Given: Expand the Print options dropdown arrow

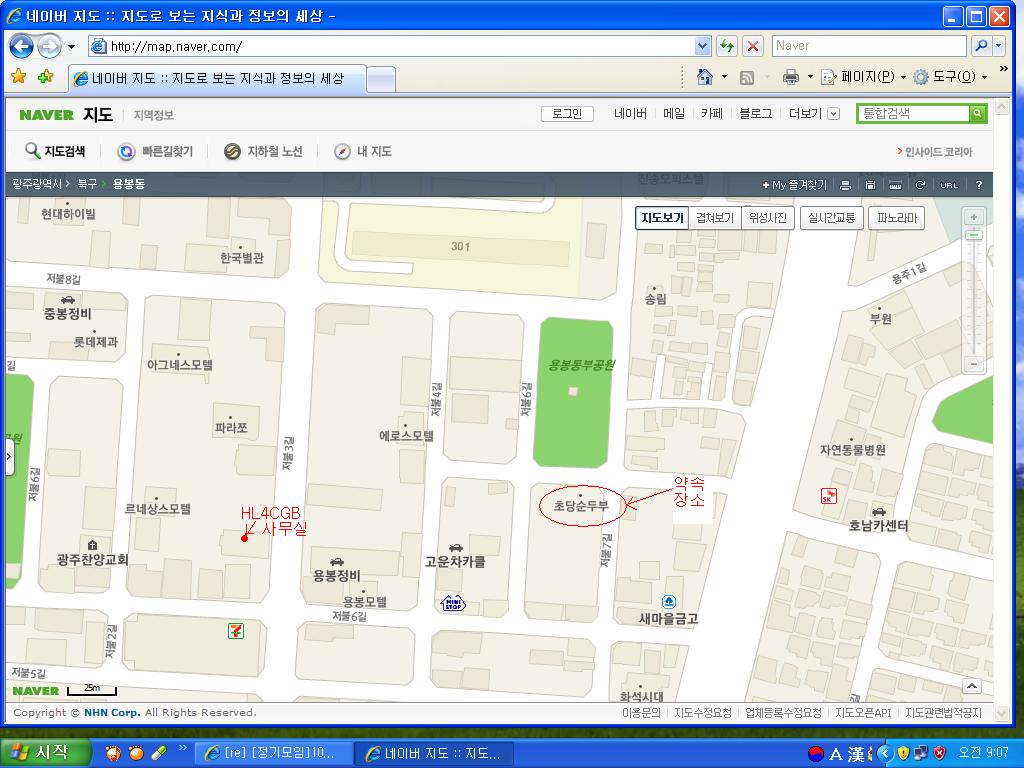Looking at the screenshot, I should 810,77.
